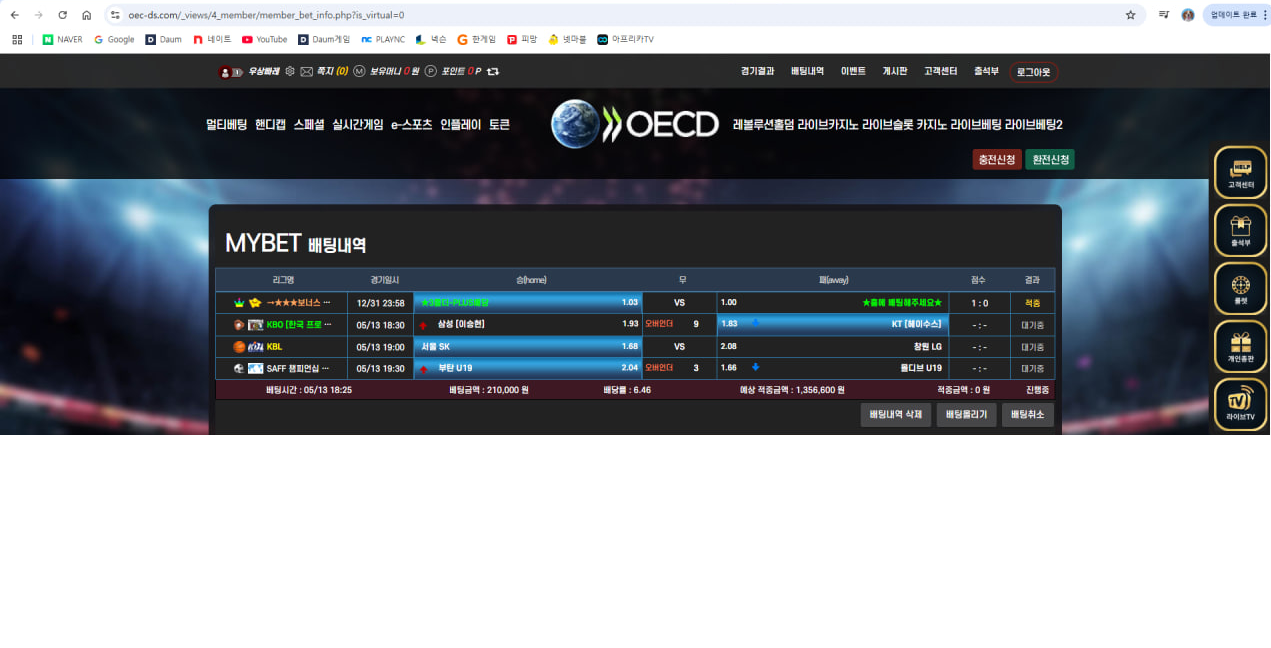This screenshot has width=1271, height=648.
Task: Select e-스포츠 from the main navigation
Action: point(411,125)
